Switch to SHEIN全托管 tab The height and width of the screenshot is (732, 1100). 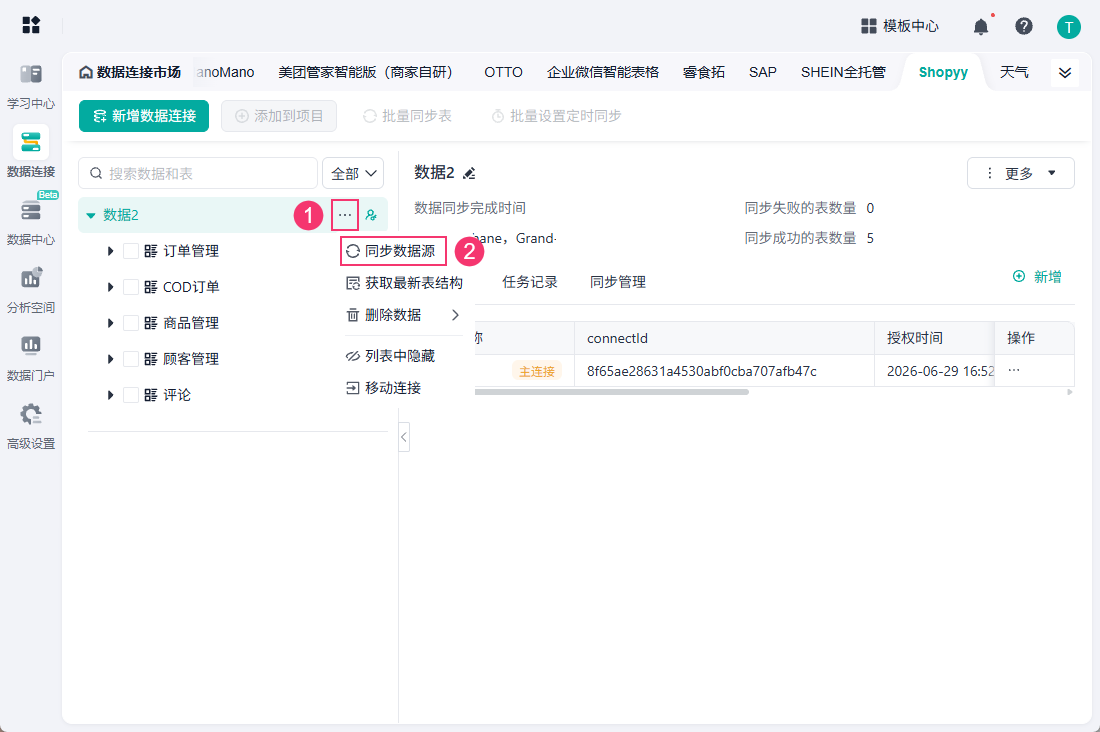click(x=843, y=72)
